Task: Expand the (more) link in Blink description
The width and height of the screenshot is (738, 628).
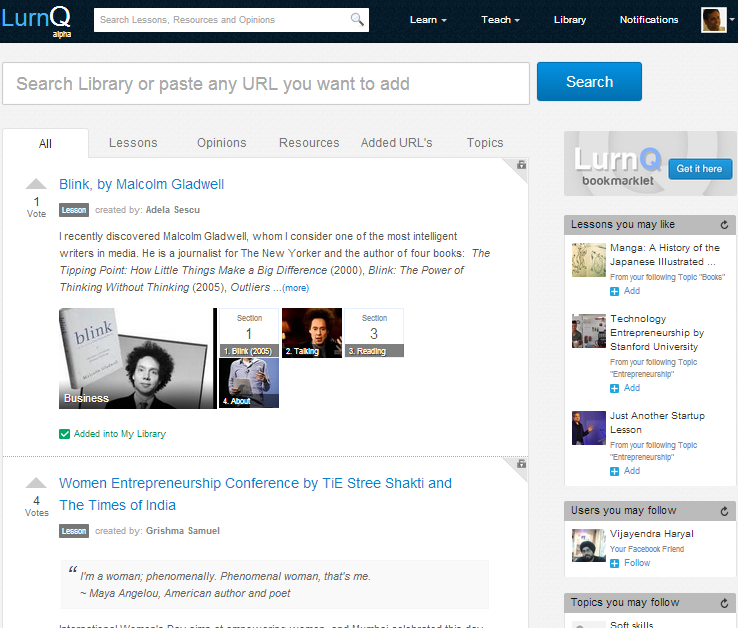Action: point(296,288)
